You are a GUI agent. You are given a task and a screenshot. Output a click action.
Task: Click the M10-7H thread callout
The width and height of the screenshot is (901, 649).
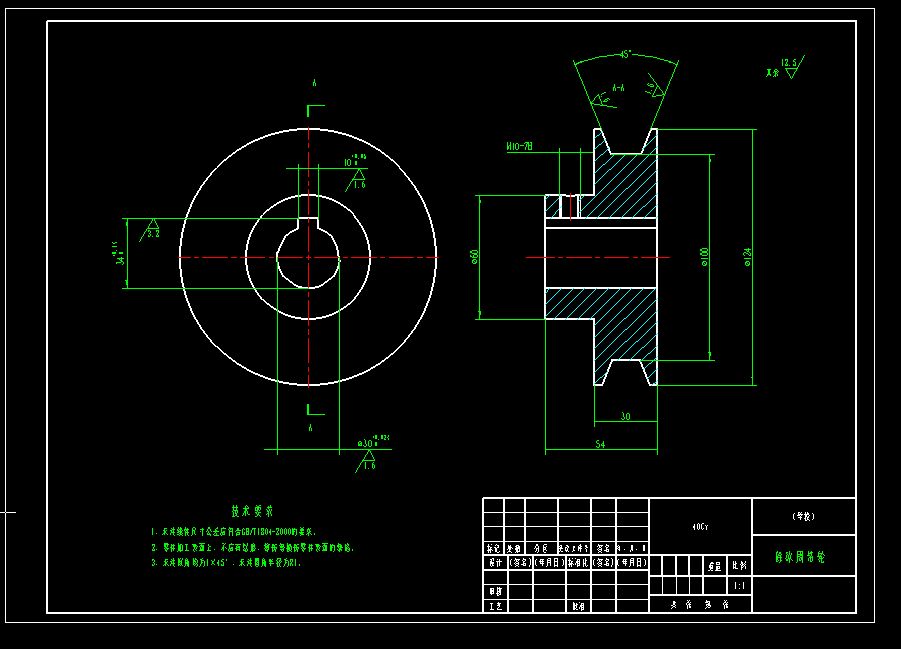(x=519, y=147)
